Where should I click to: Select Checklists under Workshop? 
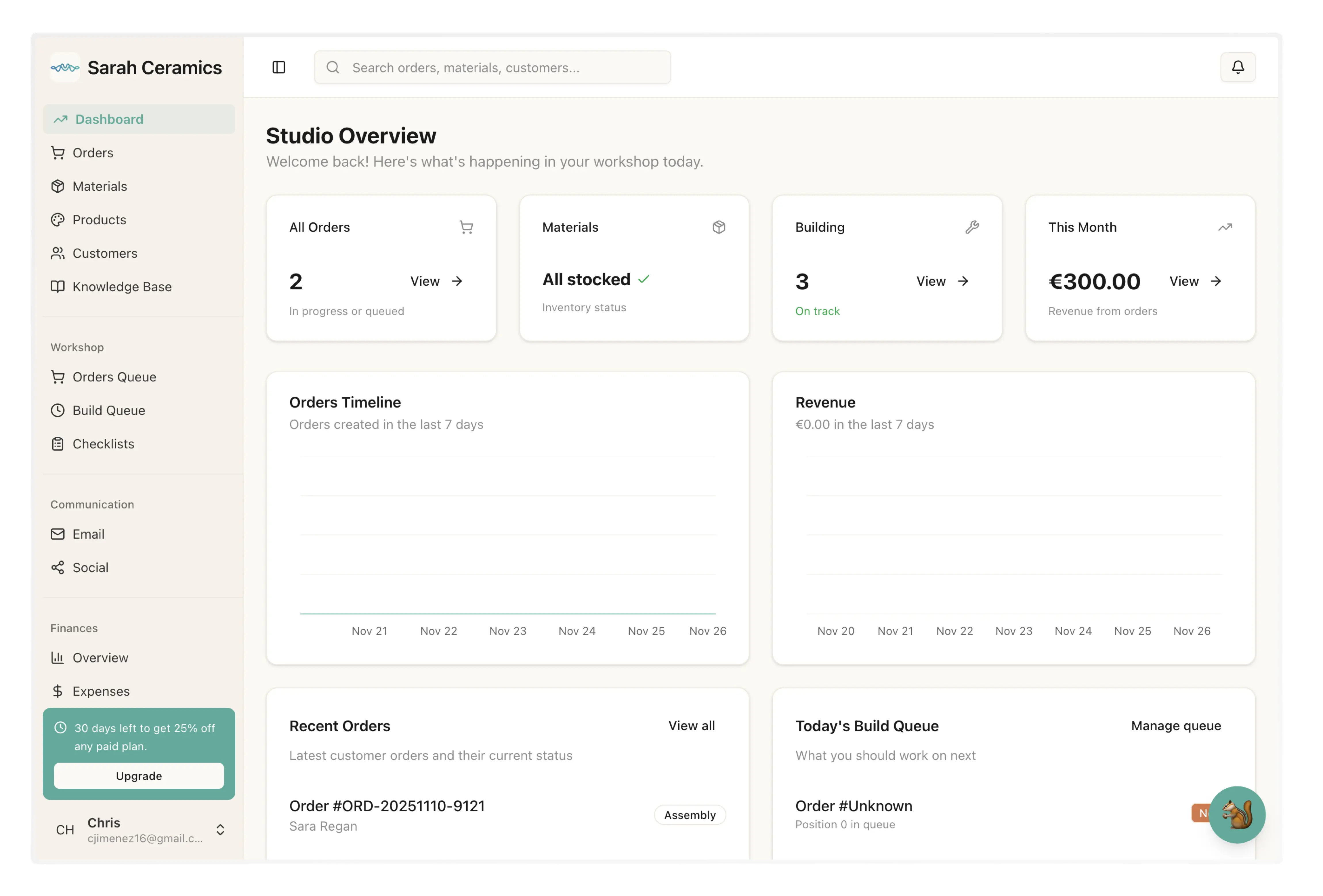tap(103, 444)
